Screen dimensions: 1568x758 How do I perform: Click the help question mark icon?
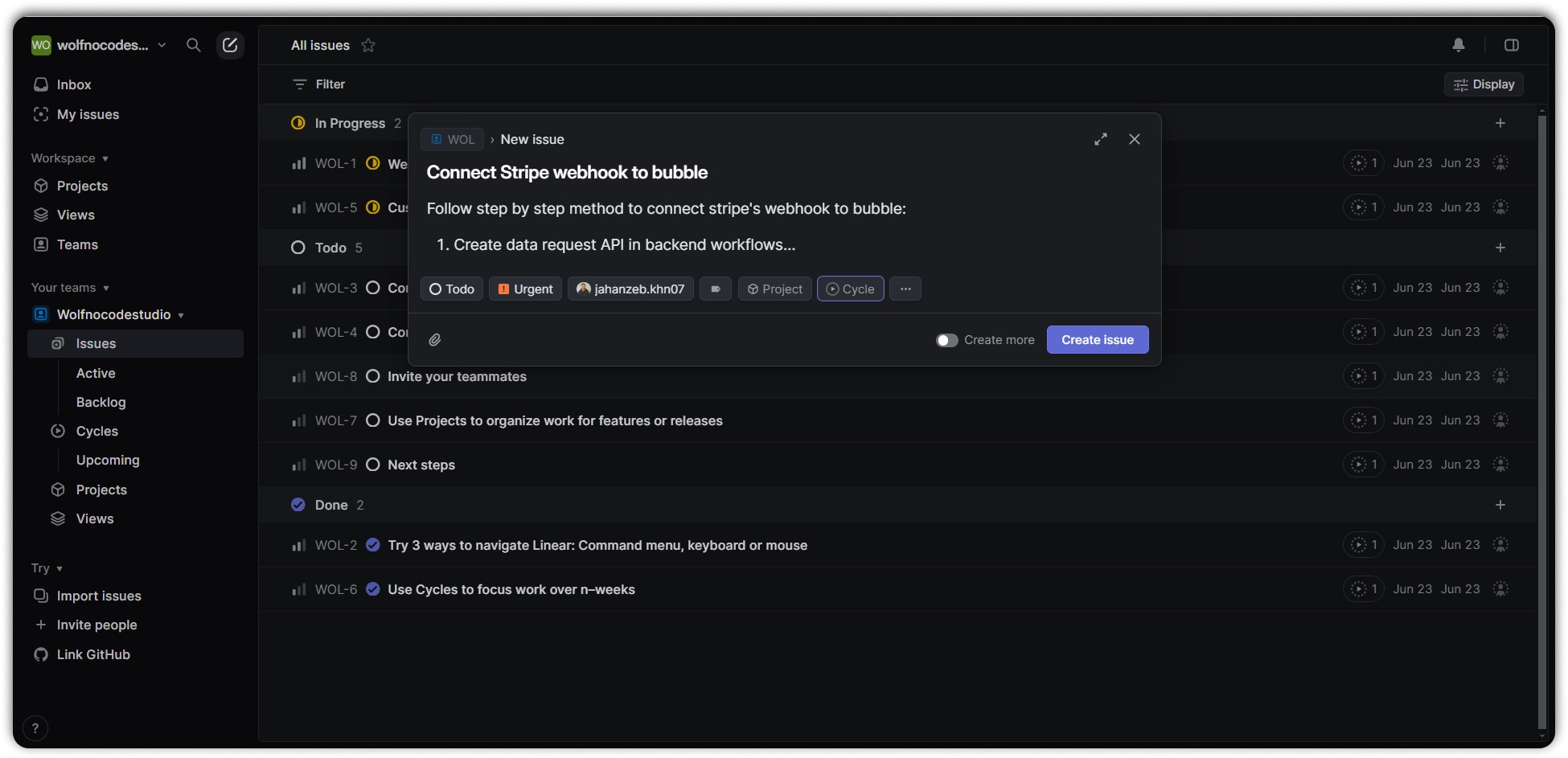[35, 728]
